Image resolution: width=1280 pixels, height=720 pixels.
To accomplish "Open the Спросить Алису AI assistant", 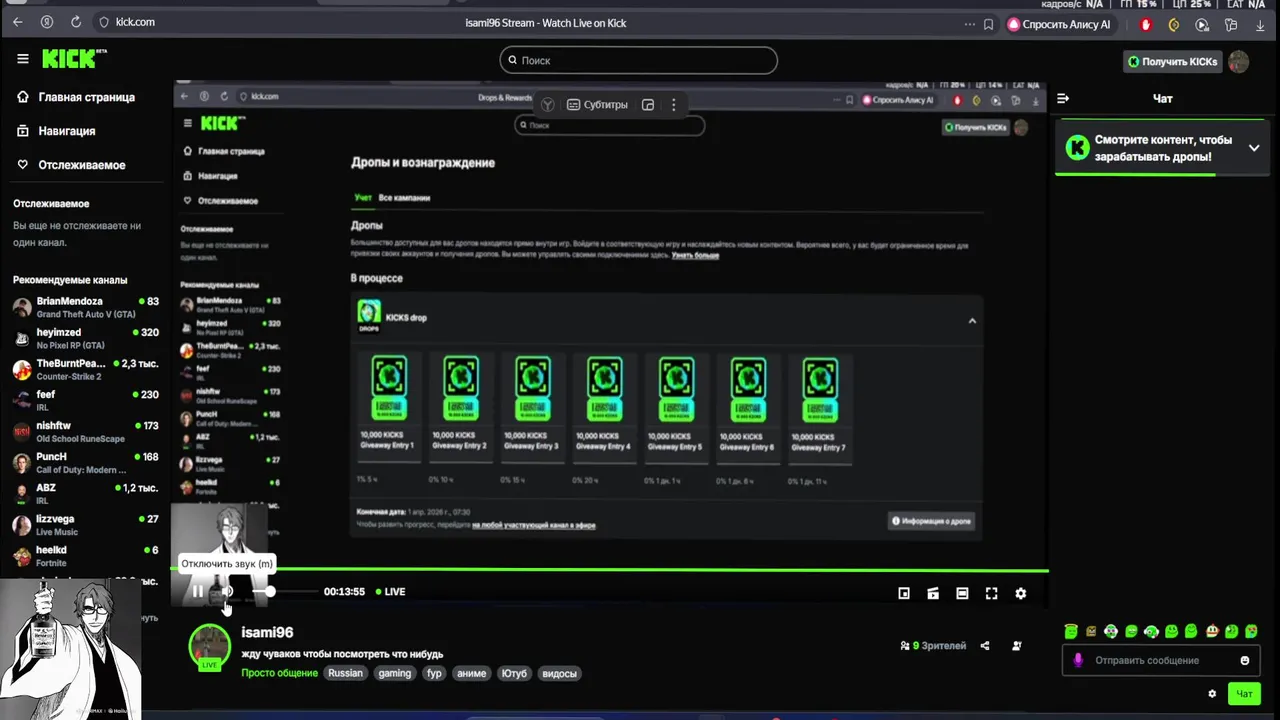I will tap(1059, 24).
